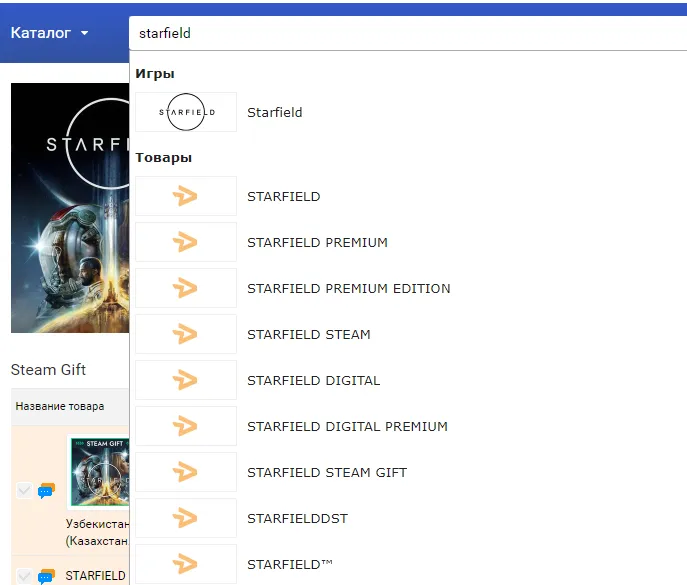Viewport: 687px width, 585px height.
Task: Sort by the Название товара column header
Action: pyautogui.click(x=60, y=406)
